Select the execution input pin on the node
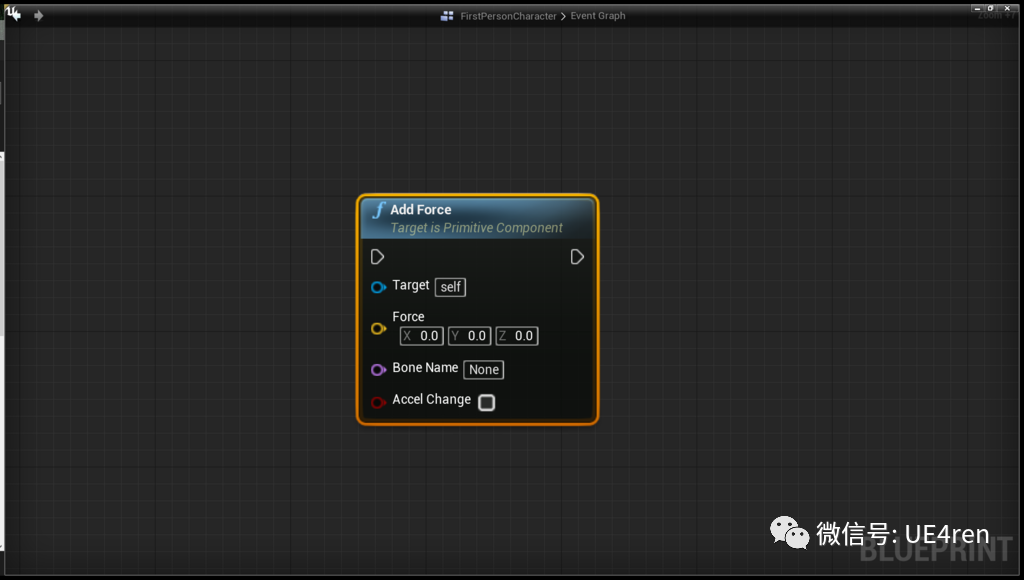 [378, 256]
